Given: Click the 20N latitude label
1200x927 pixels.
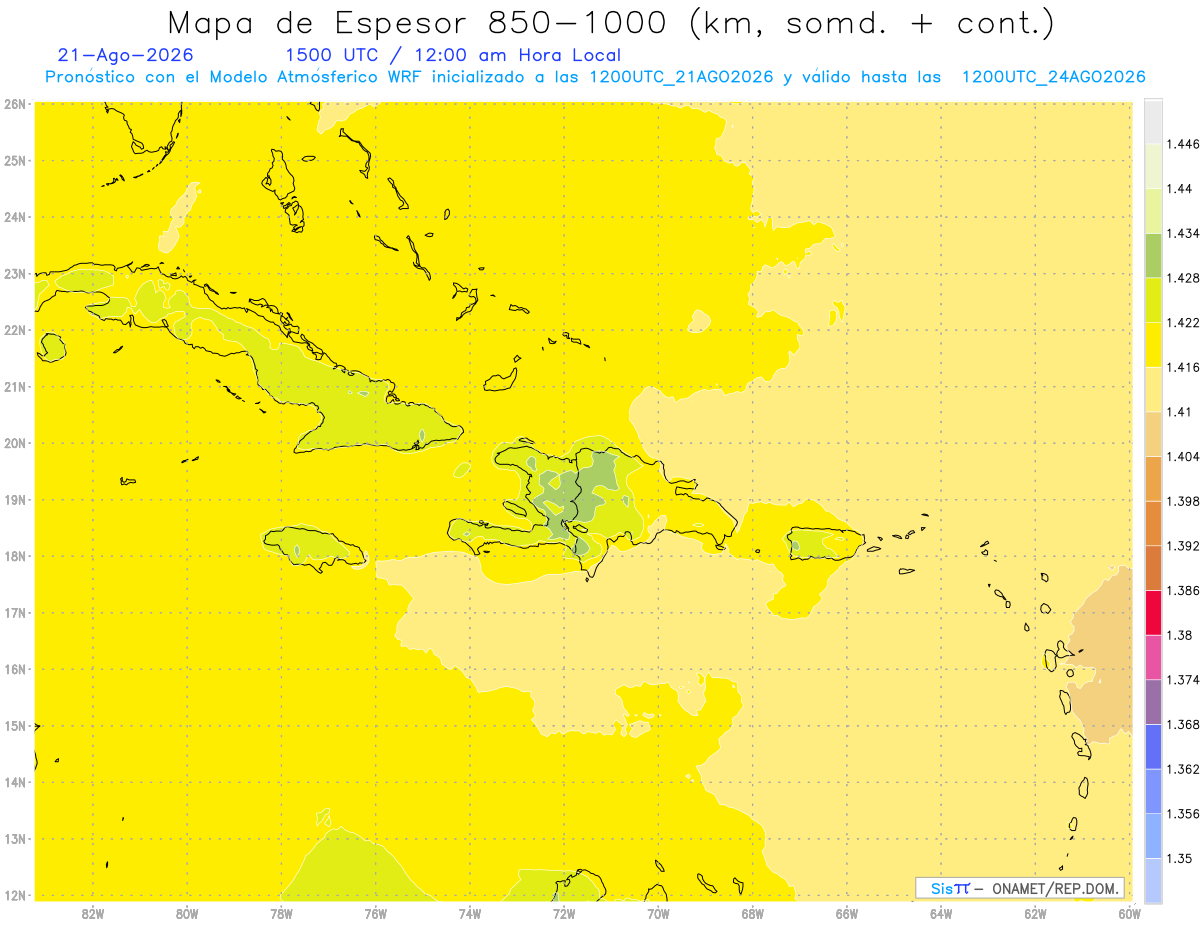Looking at the screenshot, I should pos(14,443).
